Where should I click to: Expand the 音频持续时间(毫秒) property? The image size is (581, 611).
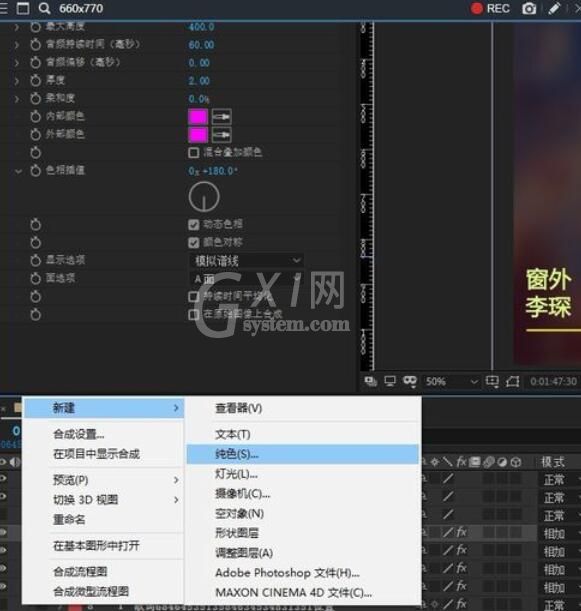(x=17, y=45)
